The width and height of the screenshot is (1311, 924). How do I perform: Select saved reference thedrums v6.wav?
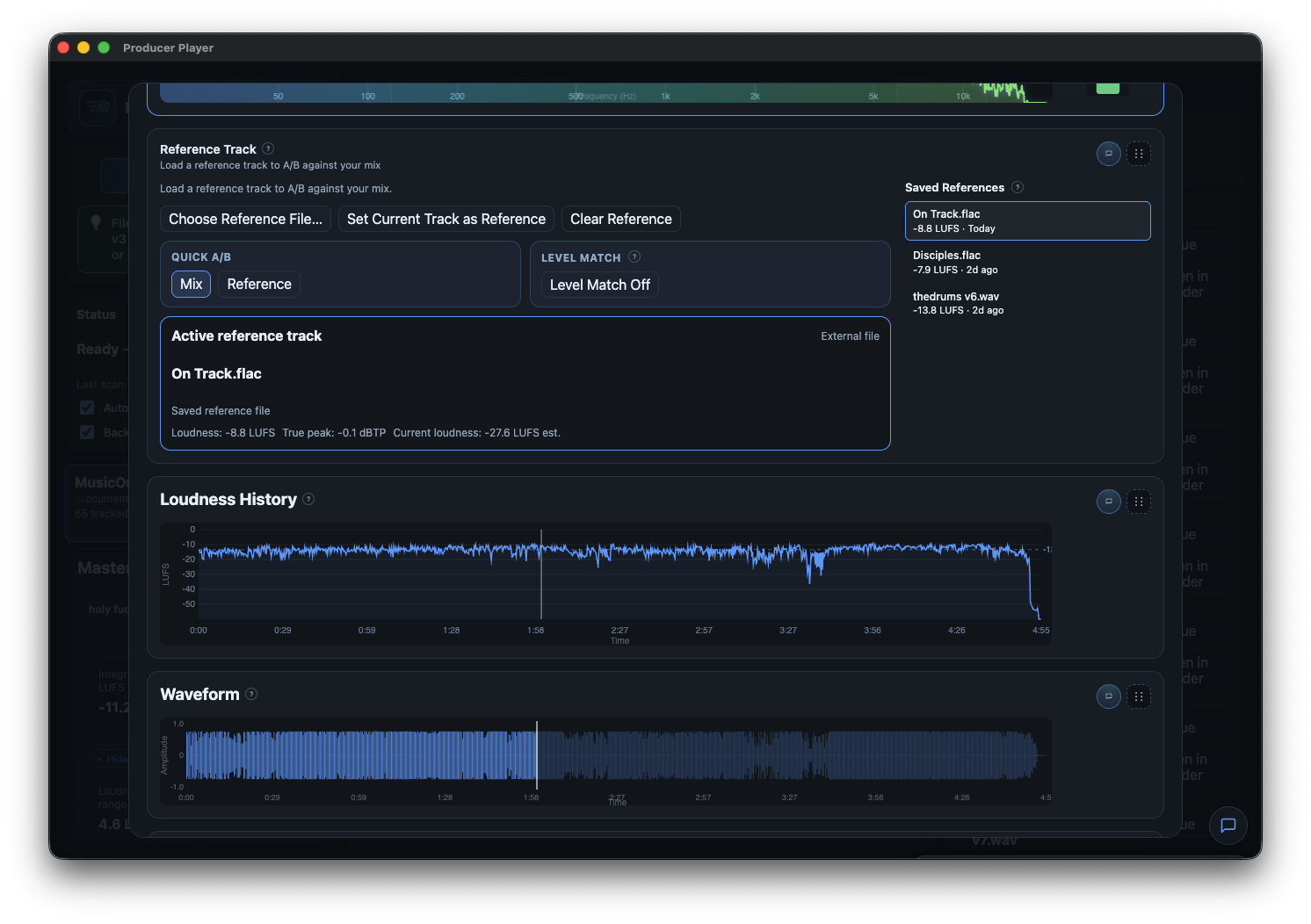point(1028,303)
